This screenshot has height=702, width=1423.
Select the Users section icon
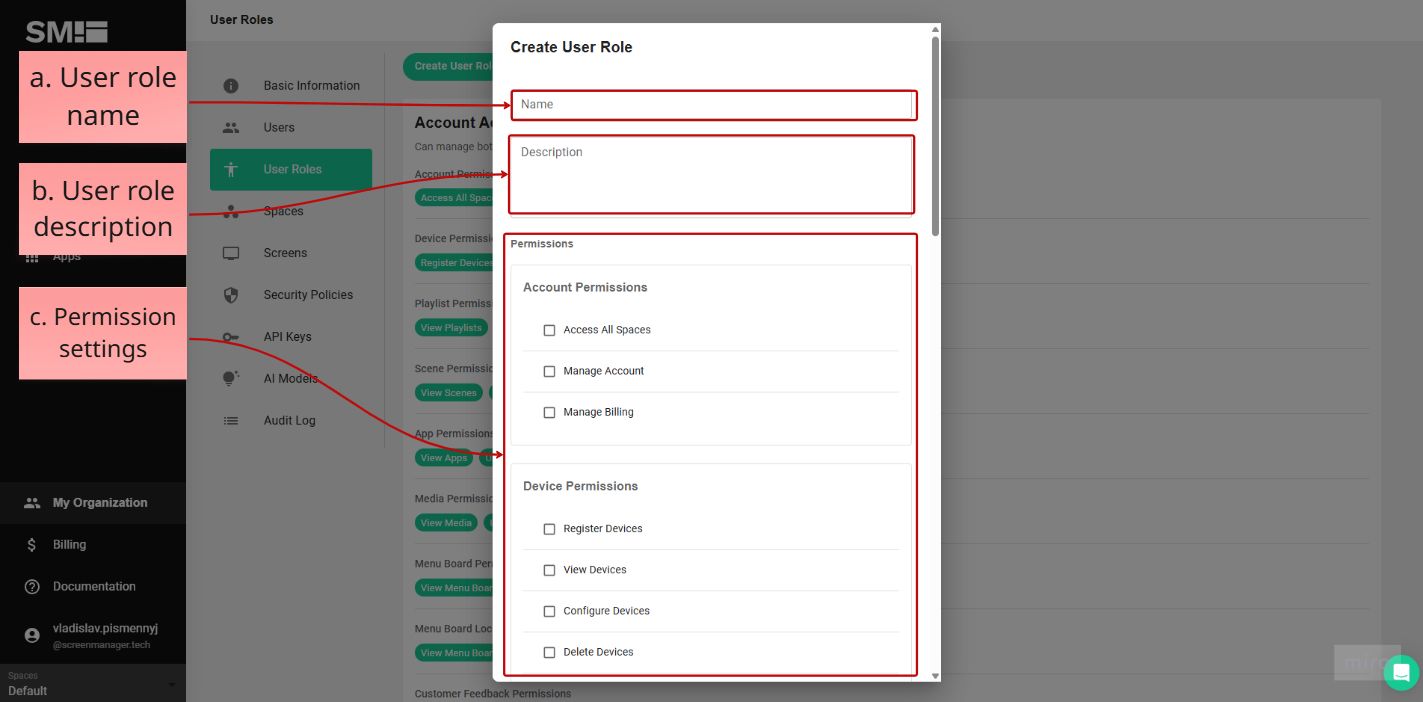[x=232, y=127]
